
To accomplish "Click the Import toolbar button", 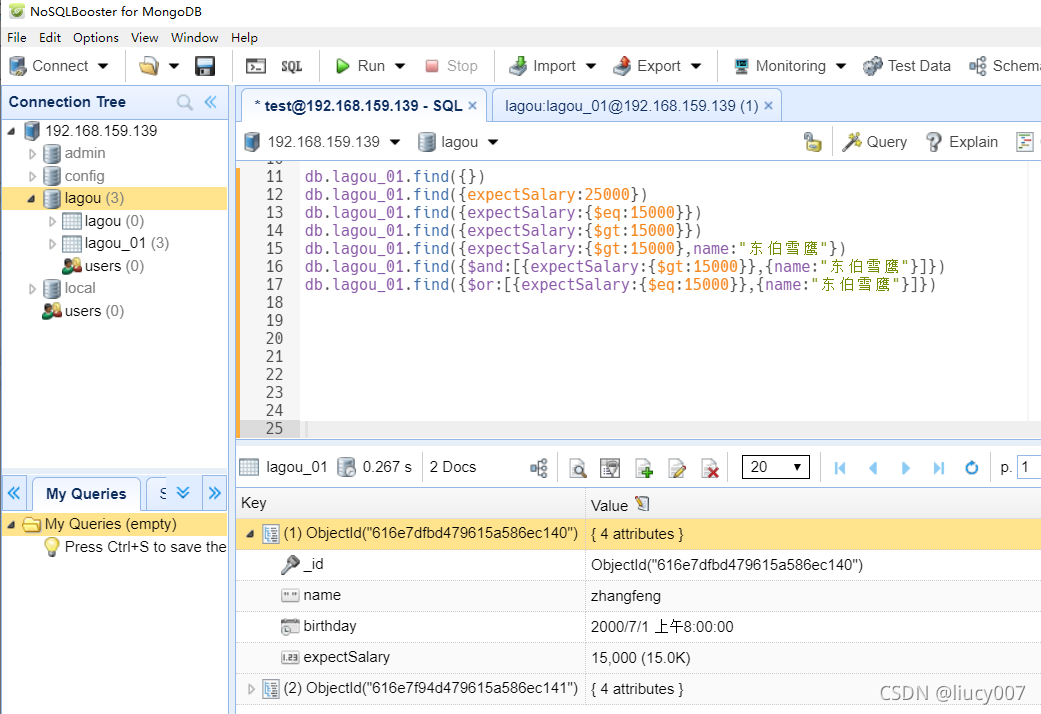I will click(x=542, y=66).
